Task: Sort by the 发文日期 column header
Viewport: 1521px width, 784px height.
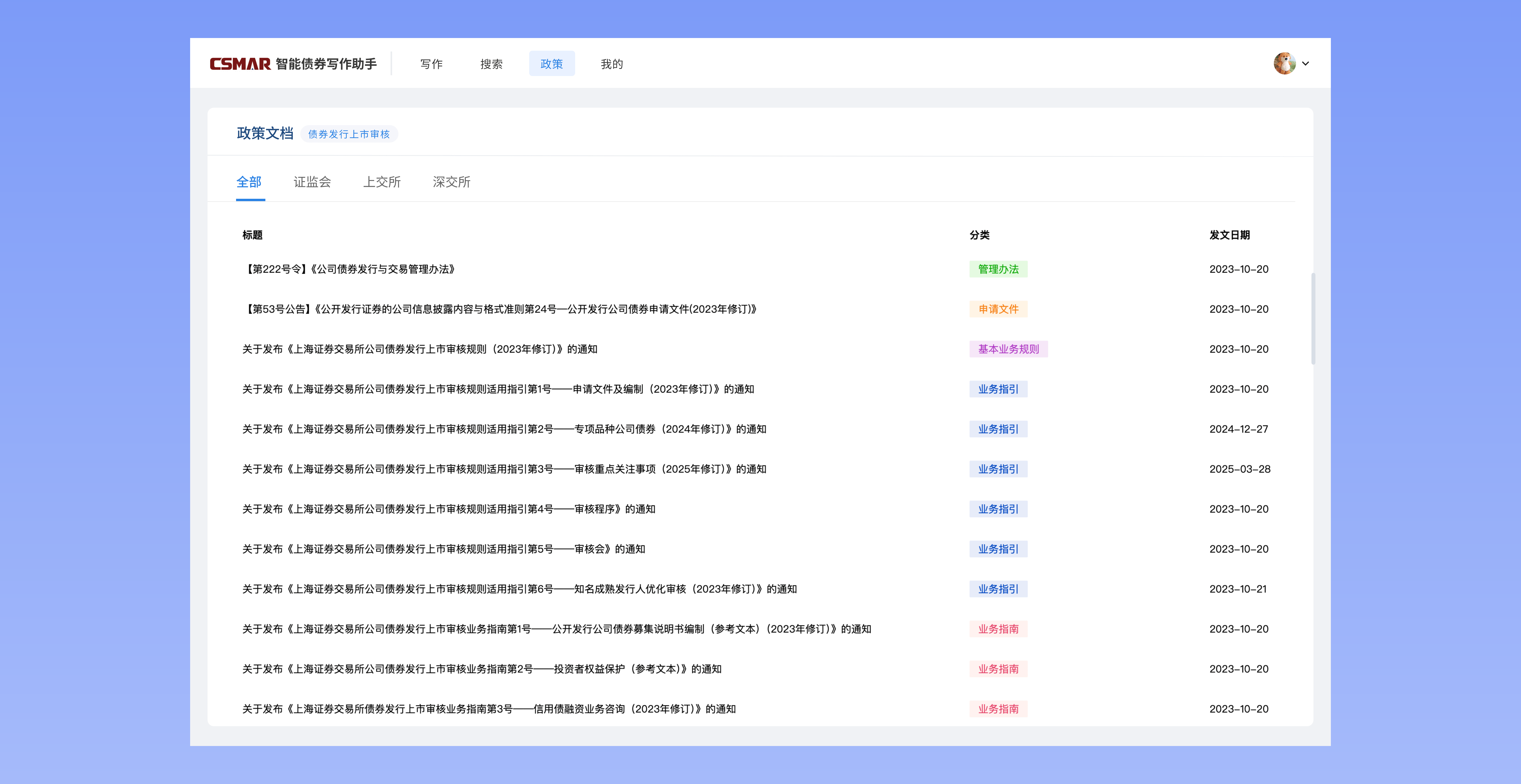Action: (1231, 234)
